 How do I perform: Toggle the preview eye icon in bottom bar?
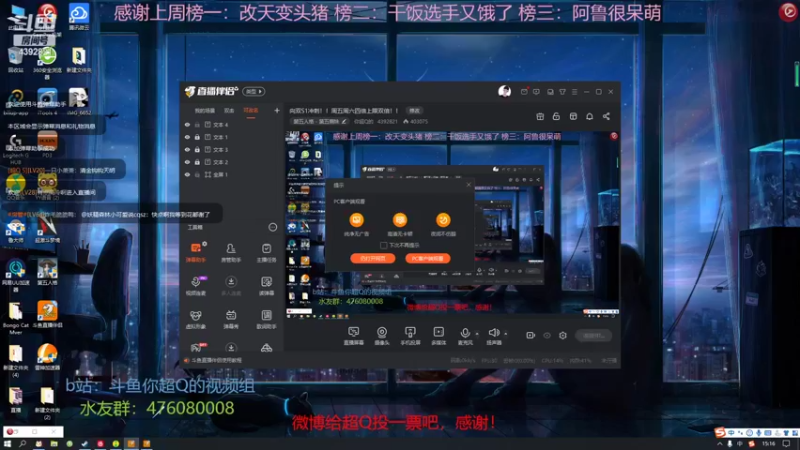click(x=547, y=335)
